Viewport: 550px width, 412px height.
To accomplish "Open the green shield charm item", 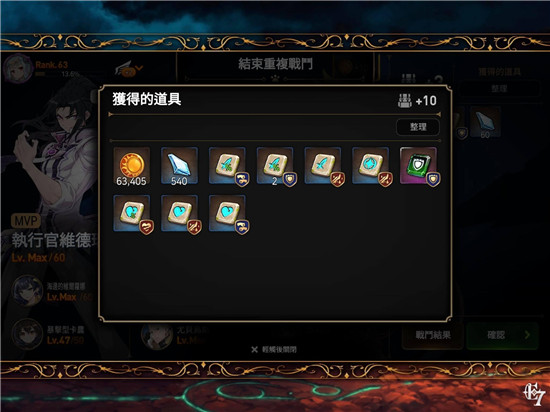I will (x=418, y=166).
